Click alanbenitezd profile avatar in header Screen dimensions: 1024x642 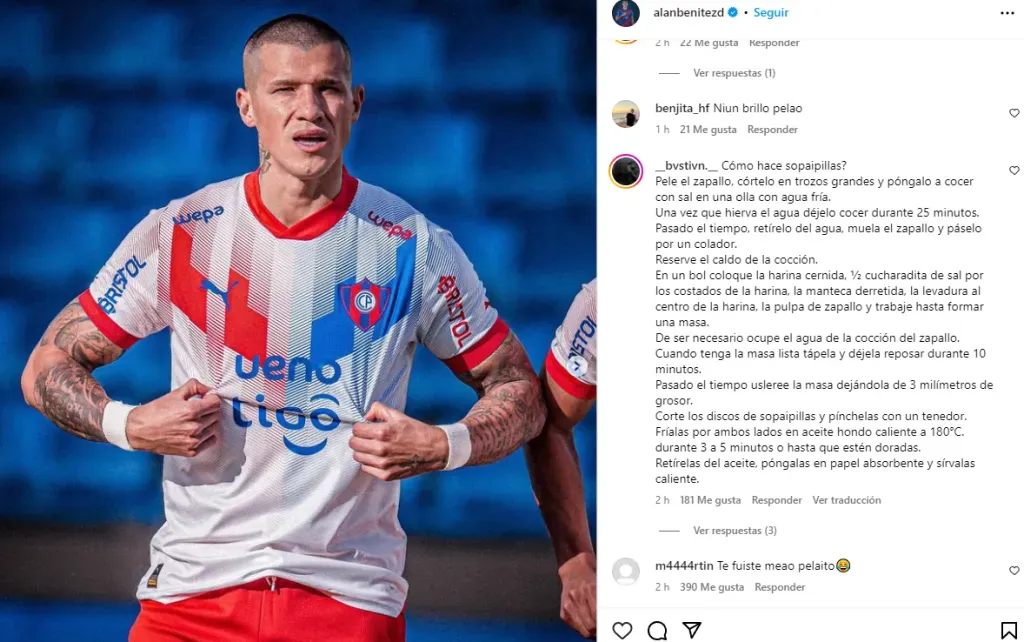tap(626, 13)
